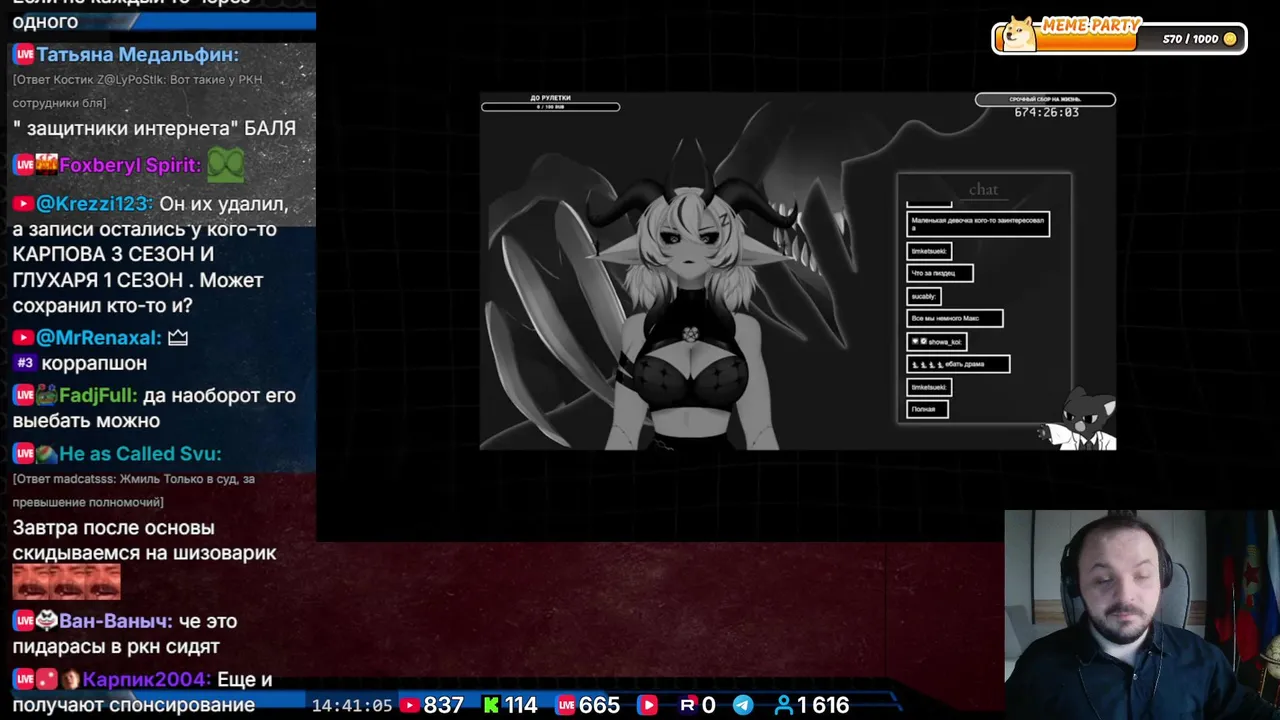Click the stream clock 14:41:05
This screenshot has height=720, width=1280.
click(352, 705)
